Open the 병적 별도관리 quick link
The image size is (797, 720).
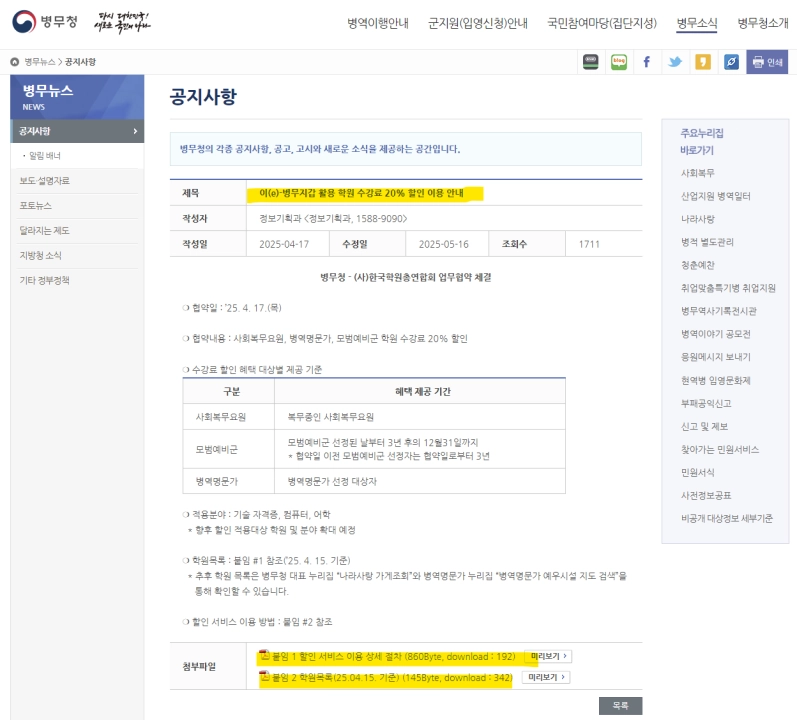[x=707, y=242]
